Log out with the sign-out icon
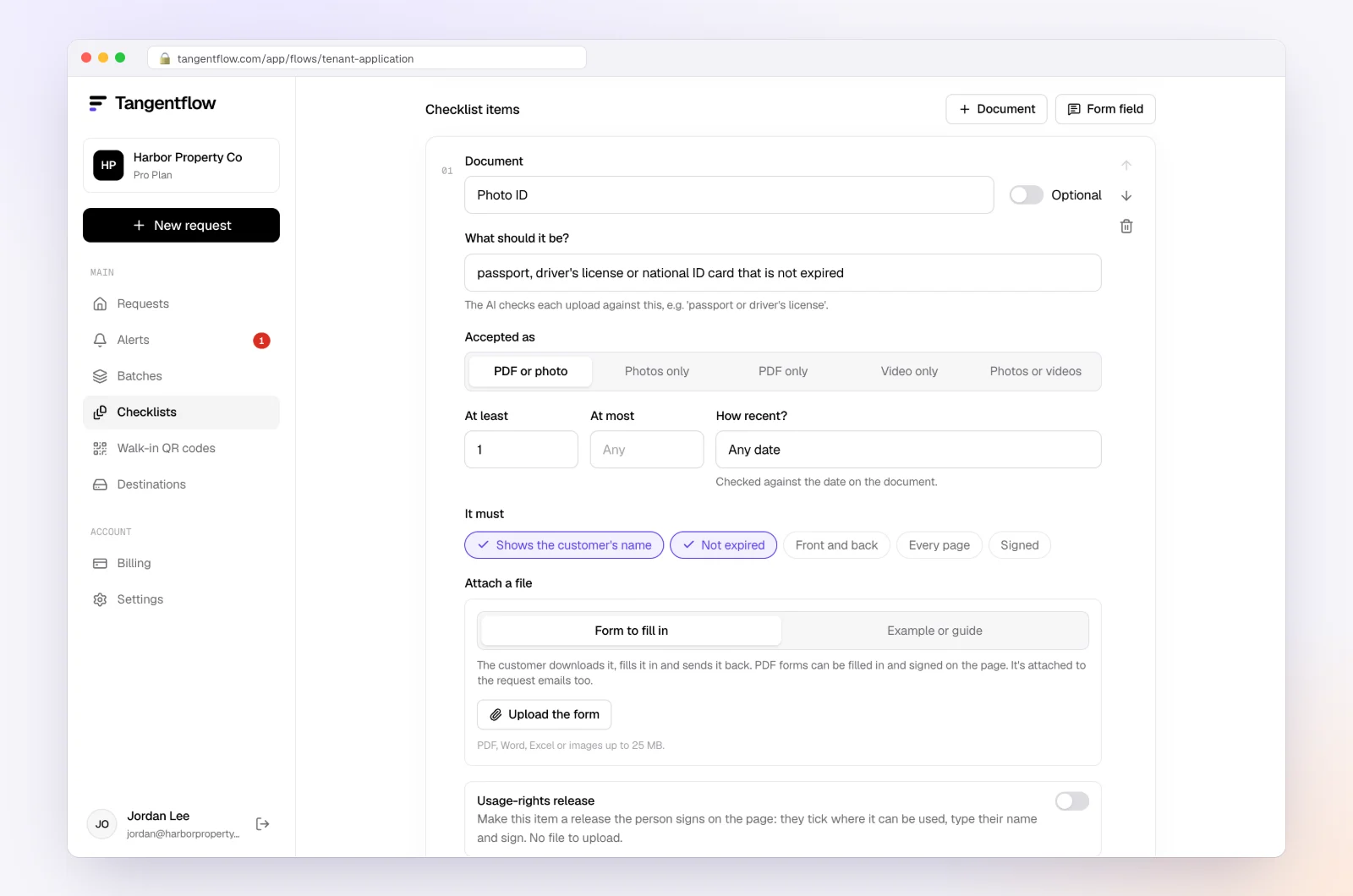The height and width of the screenshot is (896, 1353). [263, 824]
